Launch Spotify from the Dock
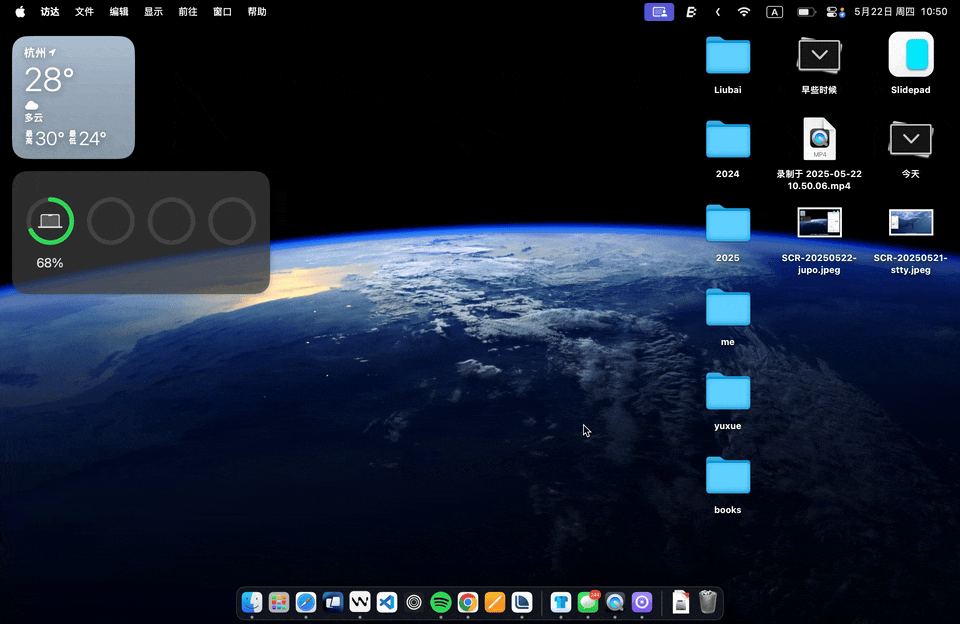The width and height of the screenshot is (960, 624). [x=441, y=603]
